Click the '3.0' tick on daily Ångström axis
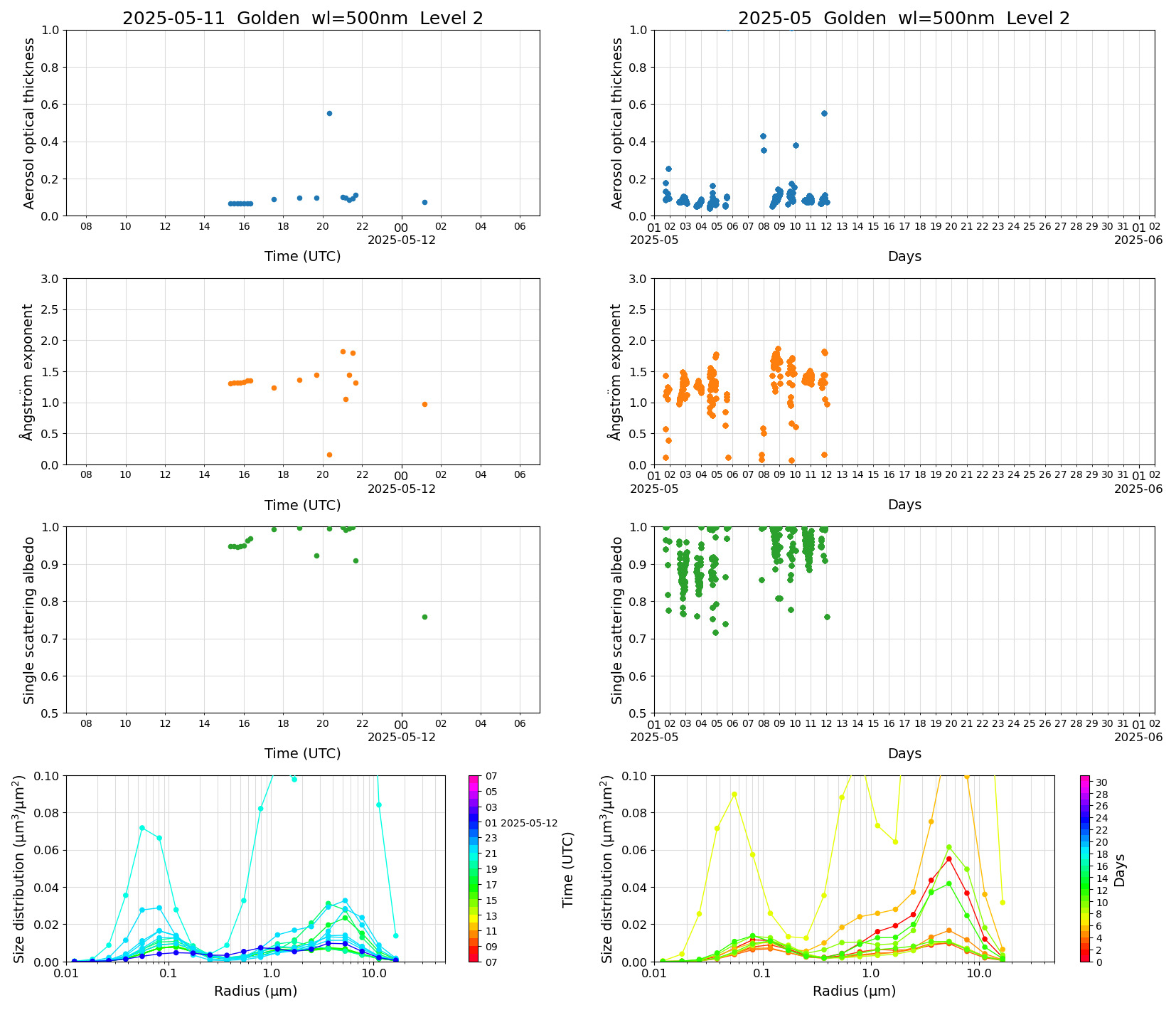This screenshot has width=1176, height=1010. pos(51,279)
